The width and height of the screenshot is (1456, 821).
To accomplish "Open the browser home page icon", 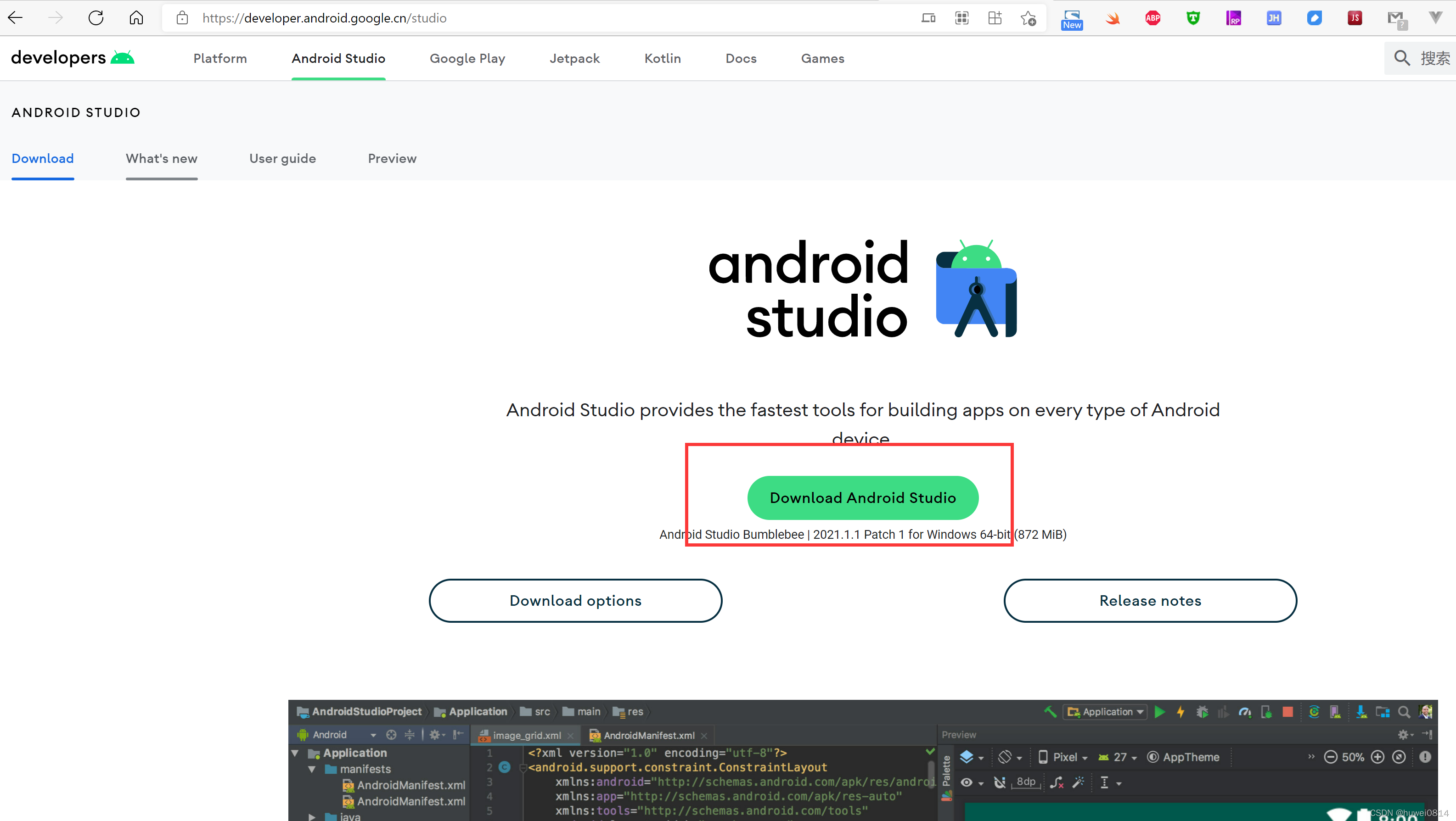I will coord(136,17).
